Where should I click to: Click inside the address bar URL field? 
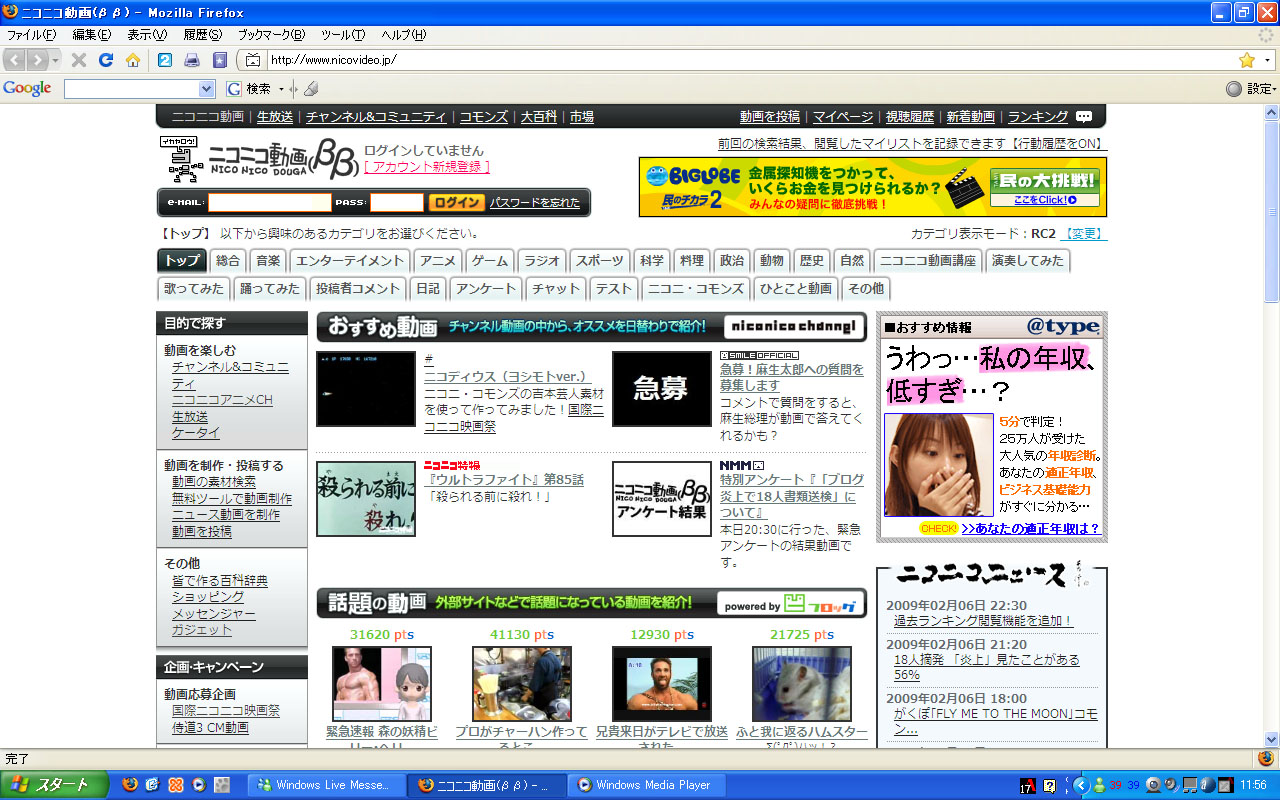(750, 60)
